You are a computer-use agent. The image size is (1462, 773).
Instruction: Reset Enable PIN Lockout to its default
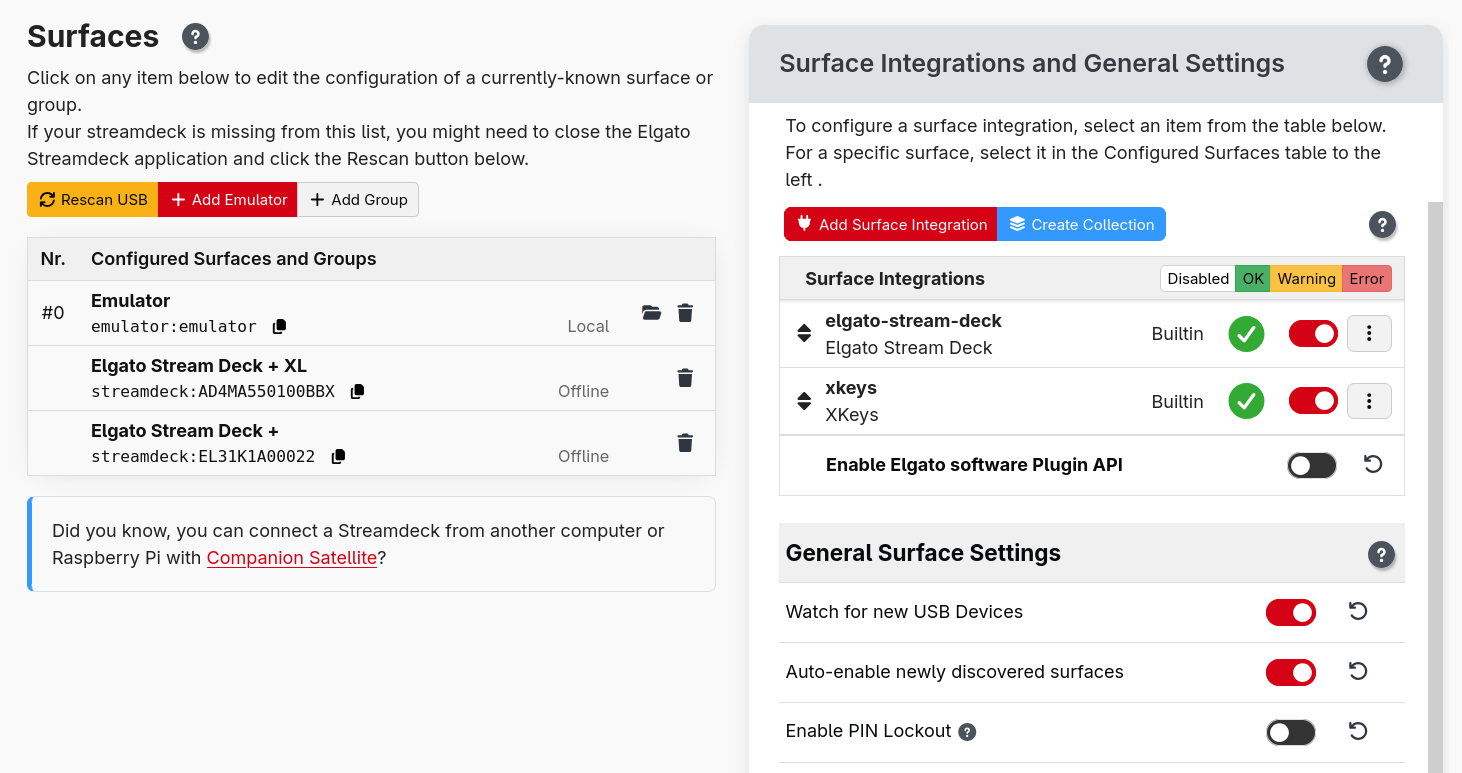coord(1357,731)
